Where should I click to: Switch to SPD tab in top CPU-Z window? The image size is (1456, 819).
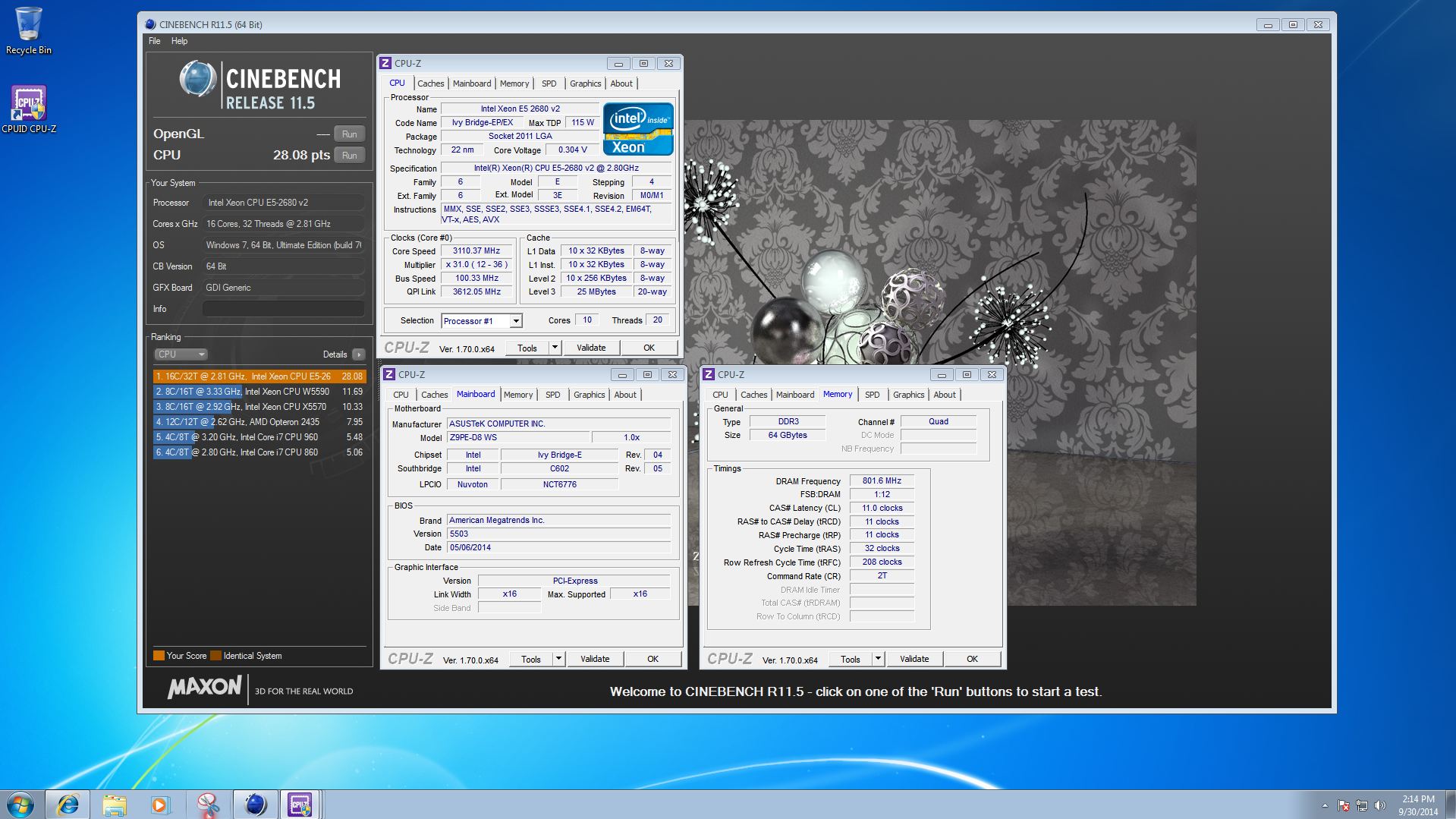tap(549, 83)
